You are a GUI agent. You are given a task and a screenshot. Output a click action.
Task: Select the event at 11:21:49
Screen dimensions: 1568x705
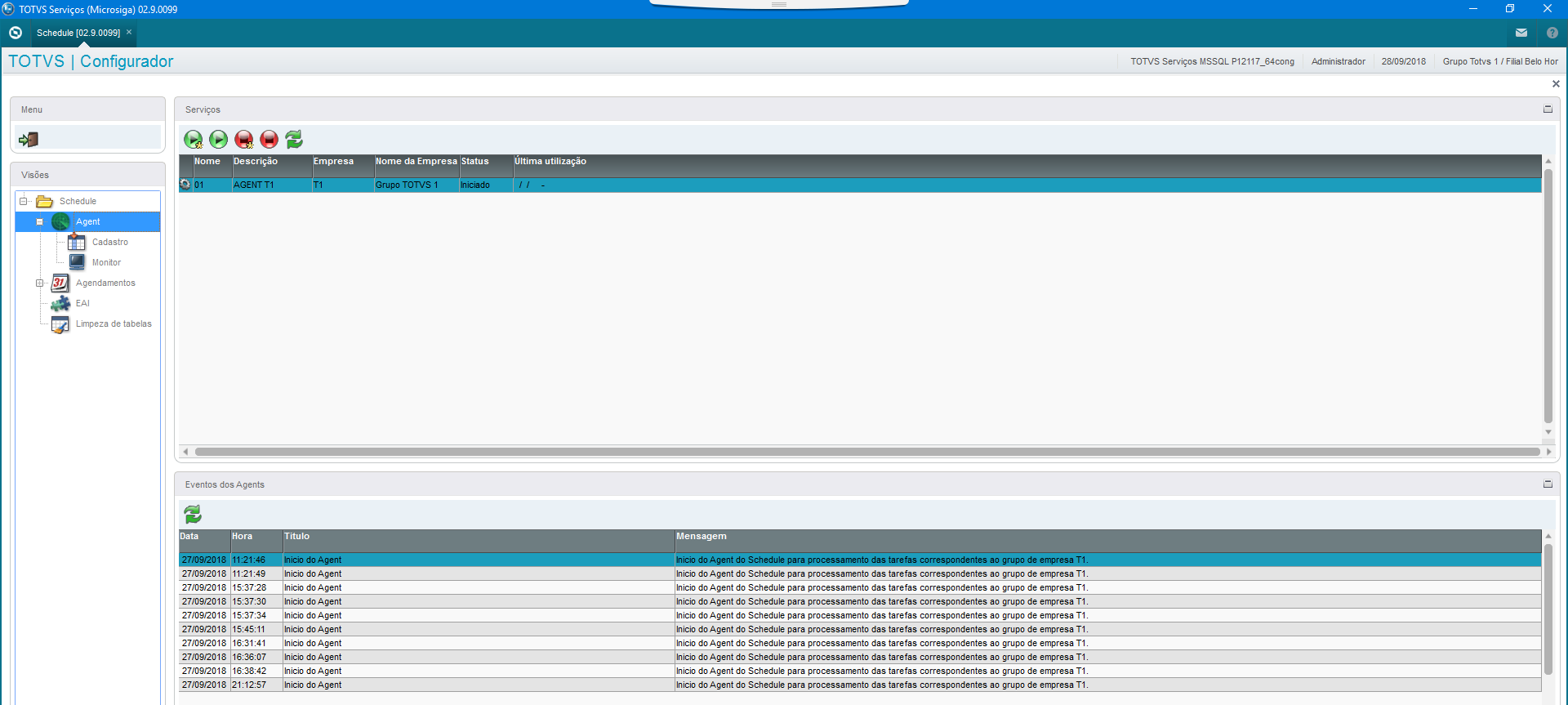[860, 573]
